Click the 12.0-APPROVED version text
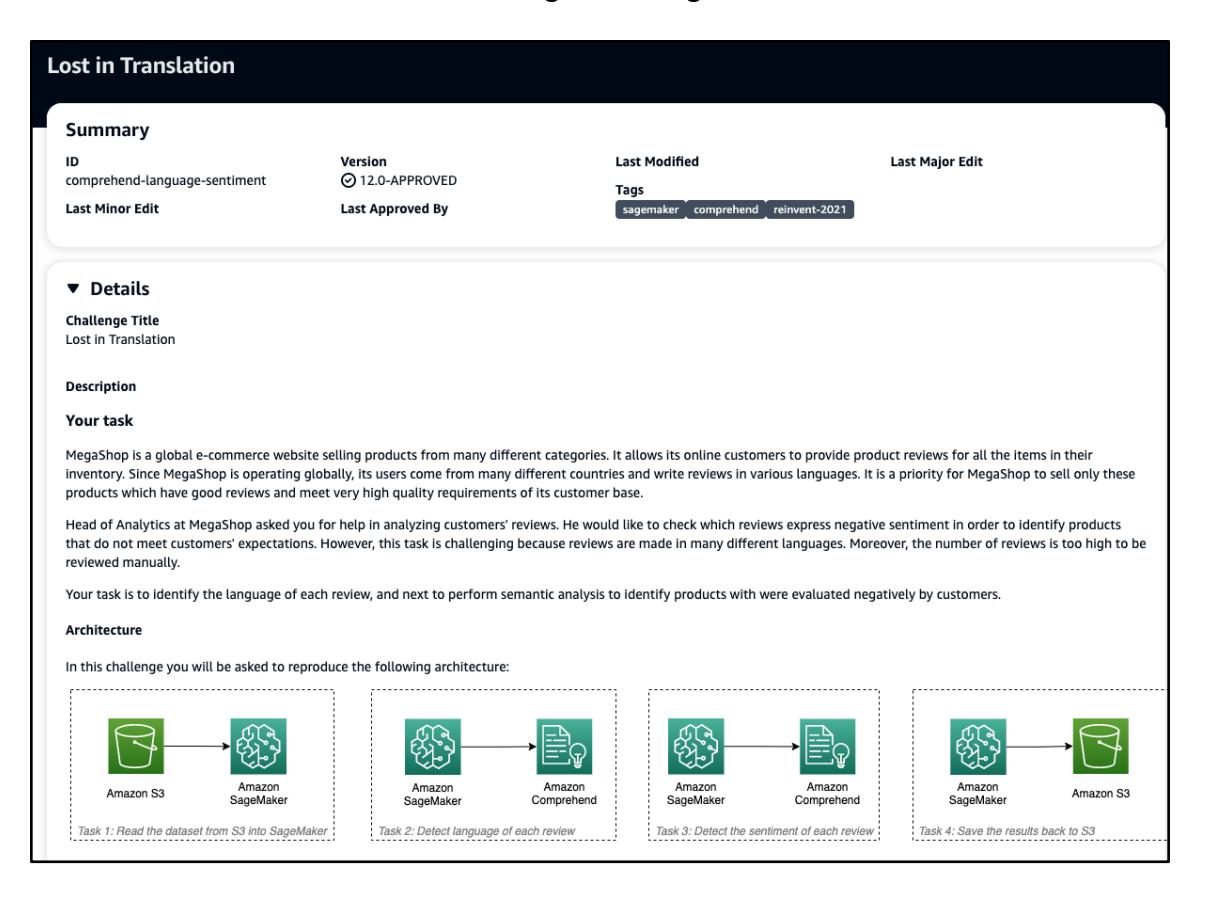 pos(406,180)
